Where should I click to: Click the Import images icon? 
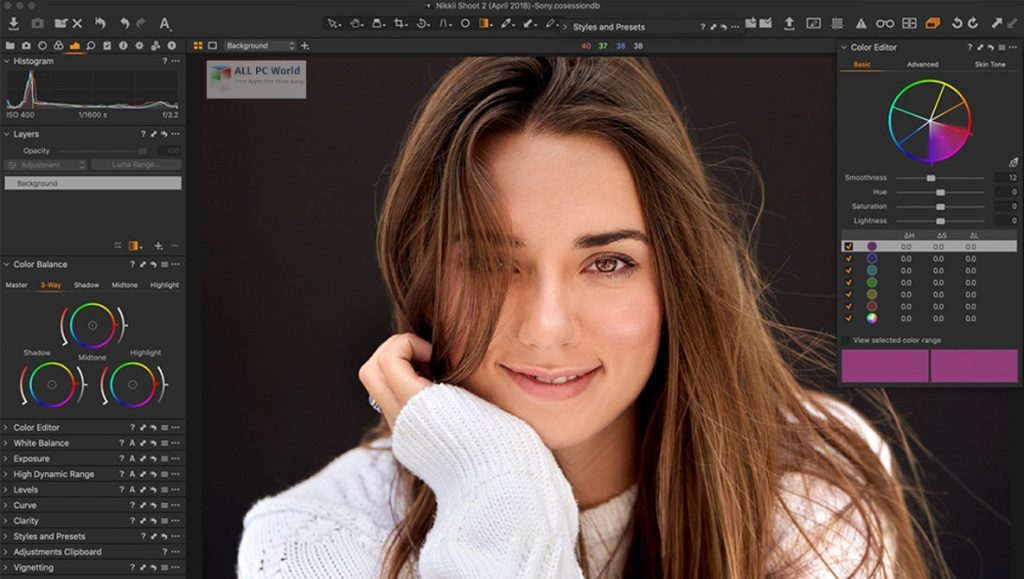click(14, 23)
